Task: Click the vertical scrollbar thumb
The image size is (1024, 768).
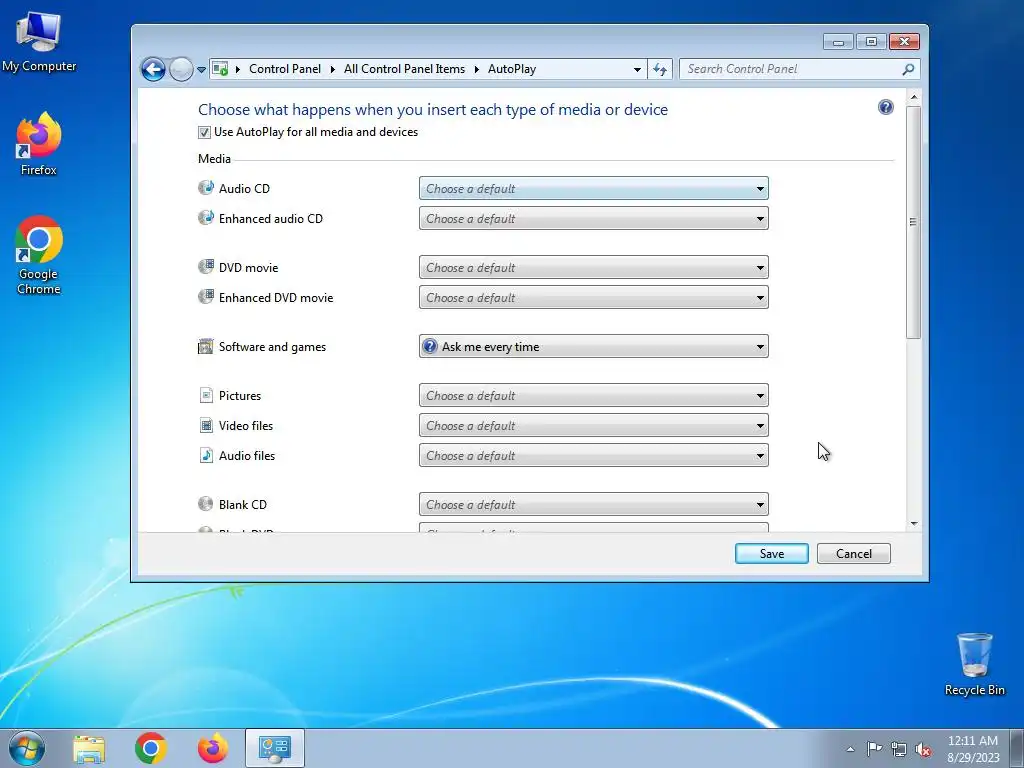Action: 914,222
